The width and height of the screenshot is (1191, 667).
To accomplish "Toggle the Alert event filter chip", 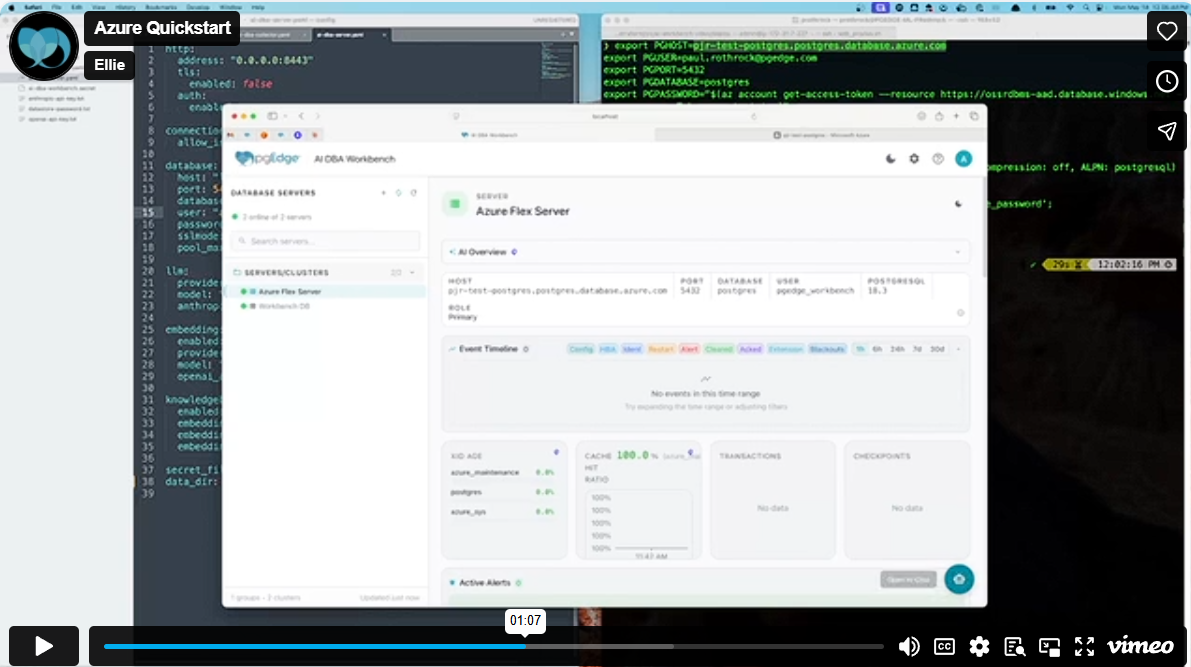I will point(689,349).
